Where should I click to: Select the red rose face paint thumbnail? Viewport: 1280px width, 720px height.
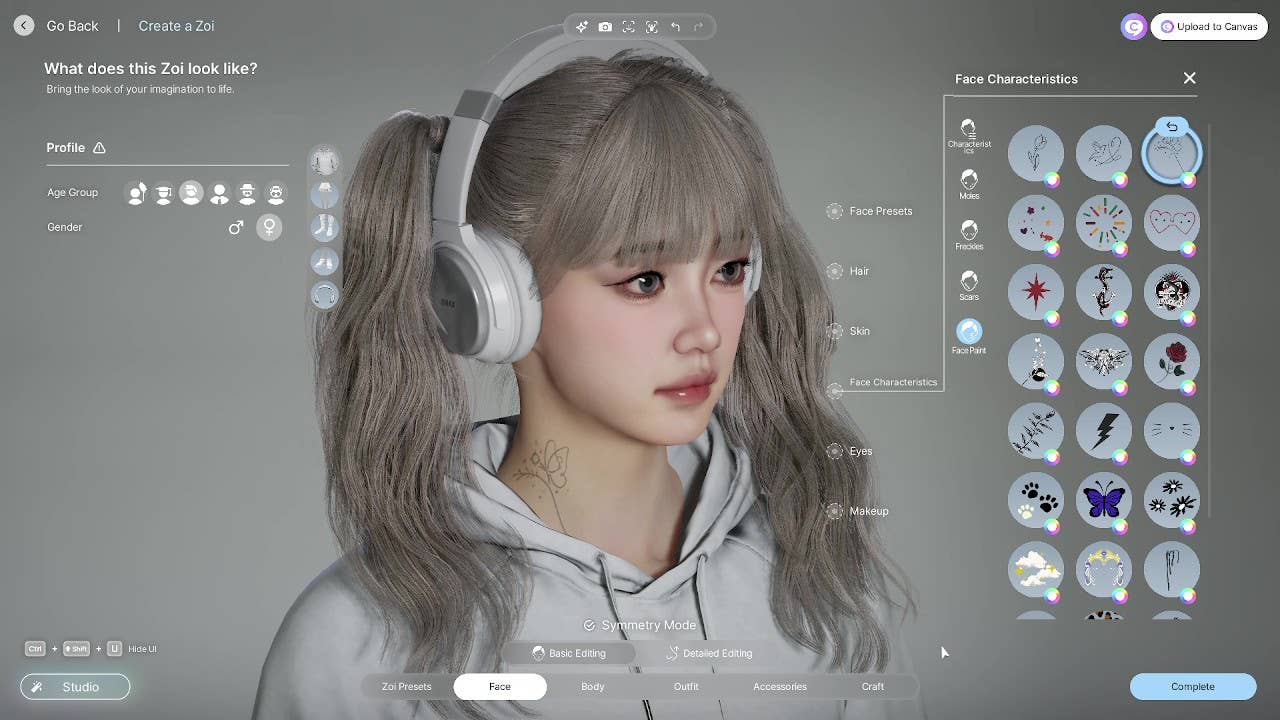click(x=1171, y=360)
